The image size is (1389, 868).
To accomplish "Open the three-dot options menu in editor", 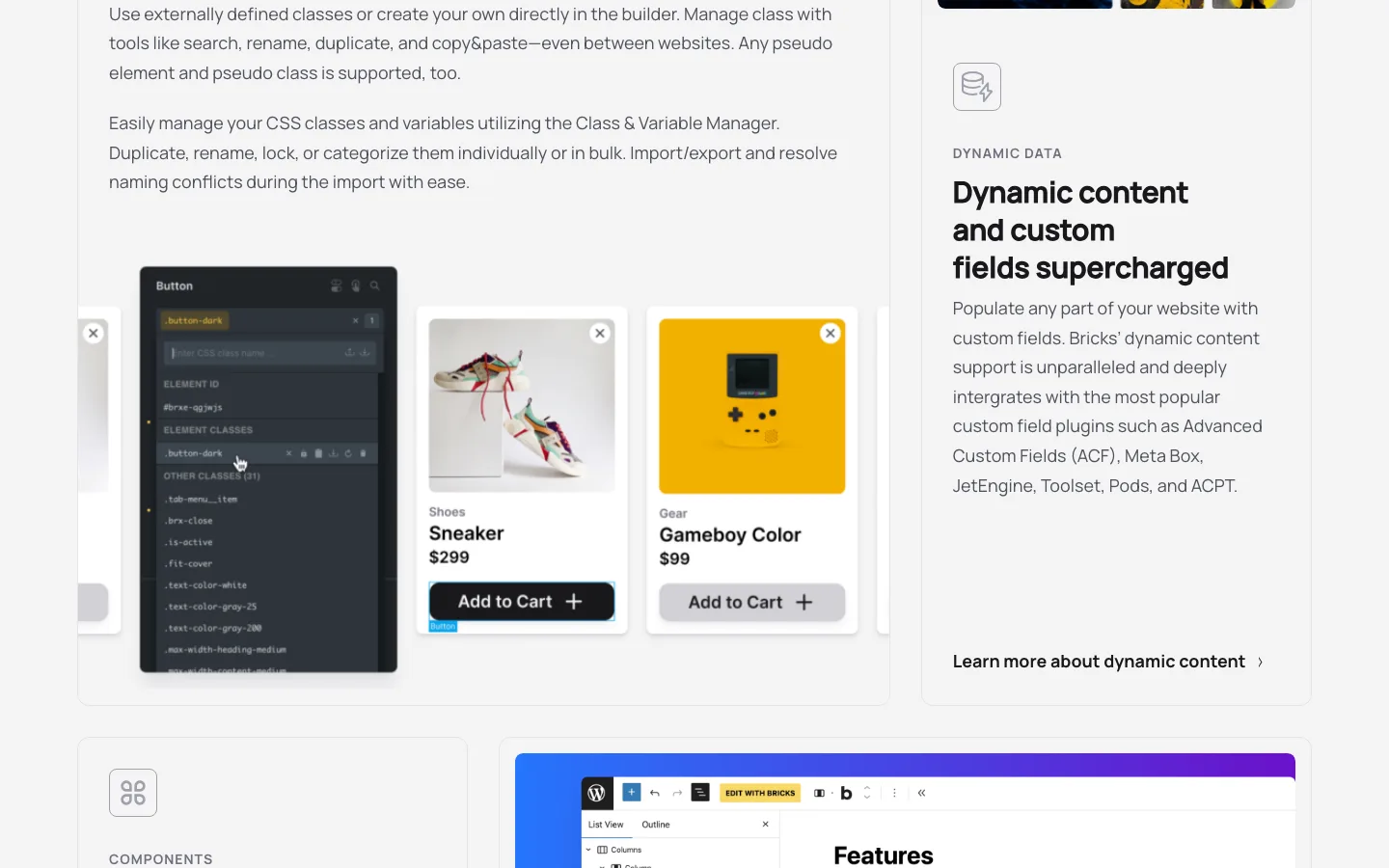I will [894, 793].
